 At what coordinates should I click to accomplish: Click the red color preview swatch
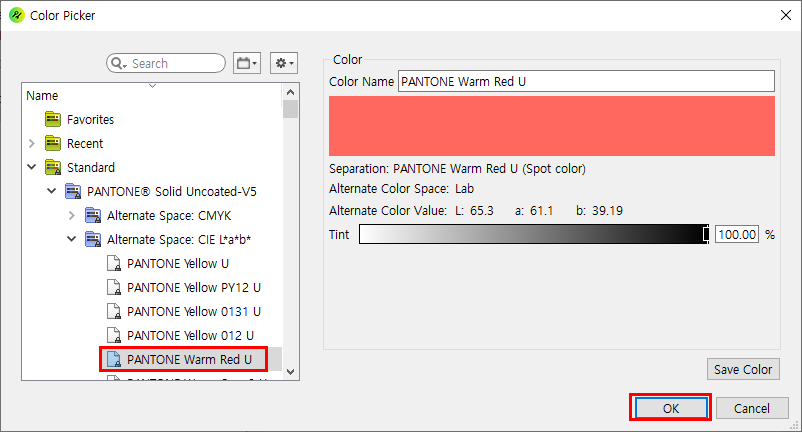click(x=552, y=126)
